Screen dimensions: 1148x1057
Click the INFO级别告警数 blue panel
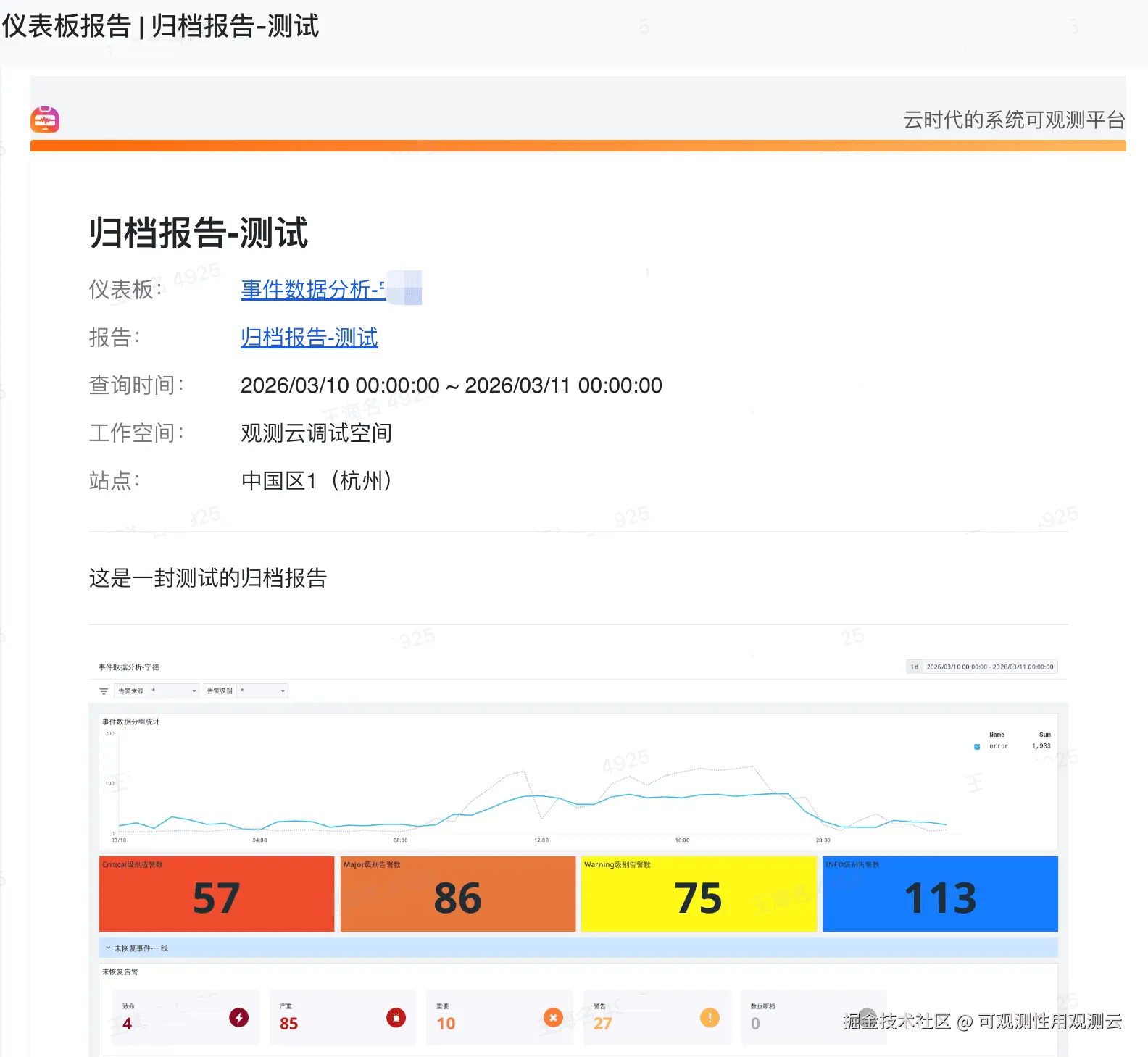[x=940, y=894]
